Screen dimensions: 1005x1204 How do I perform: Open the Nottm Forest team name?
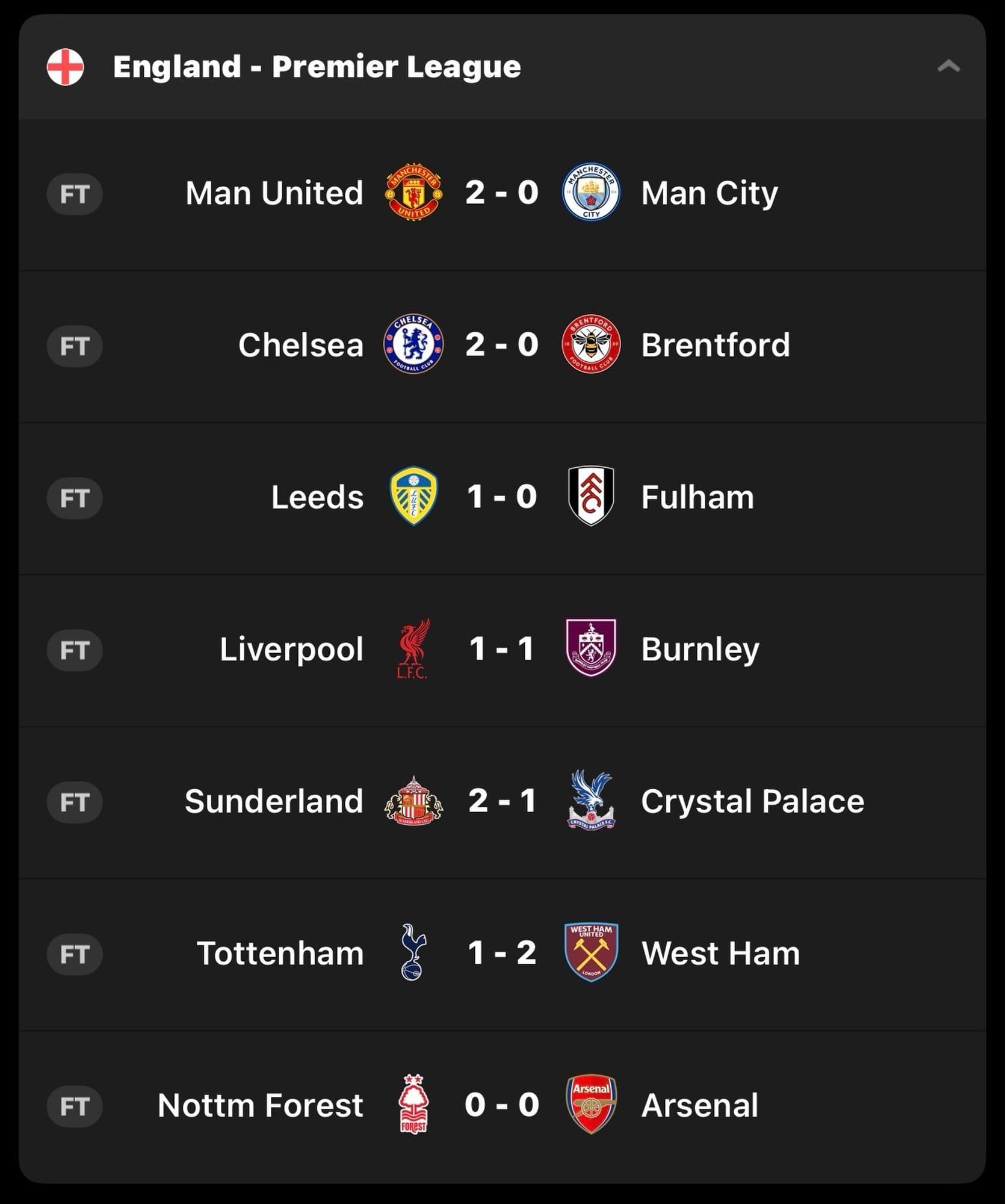pos(260,1105)
